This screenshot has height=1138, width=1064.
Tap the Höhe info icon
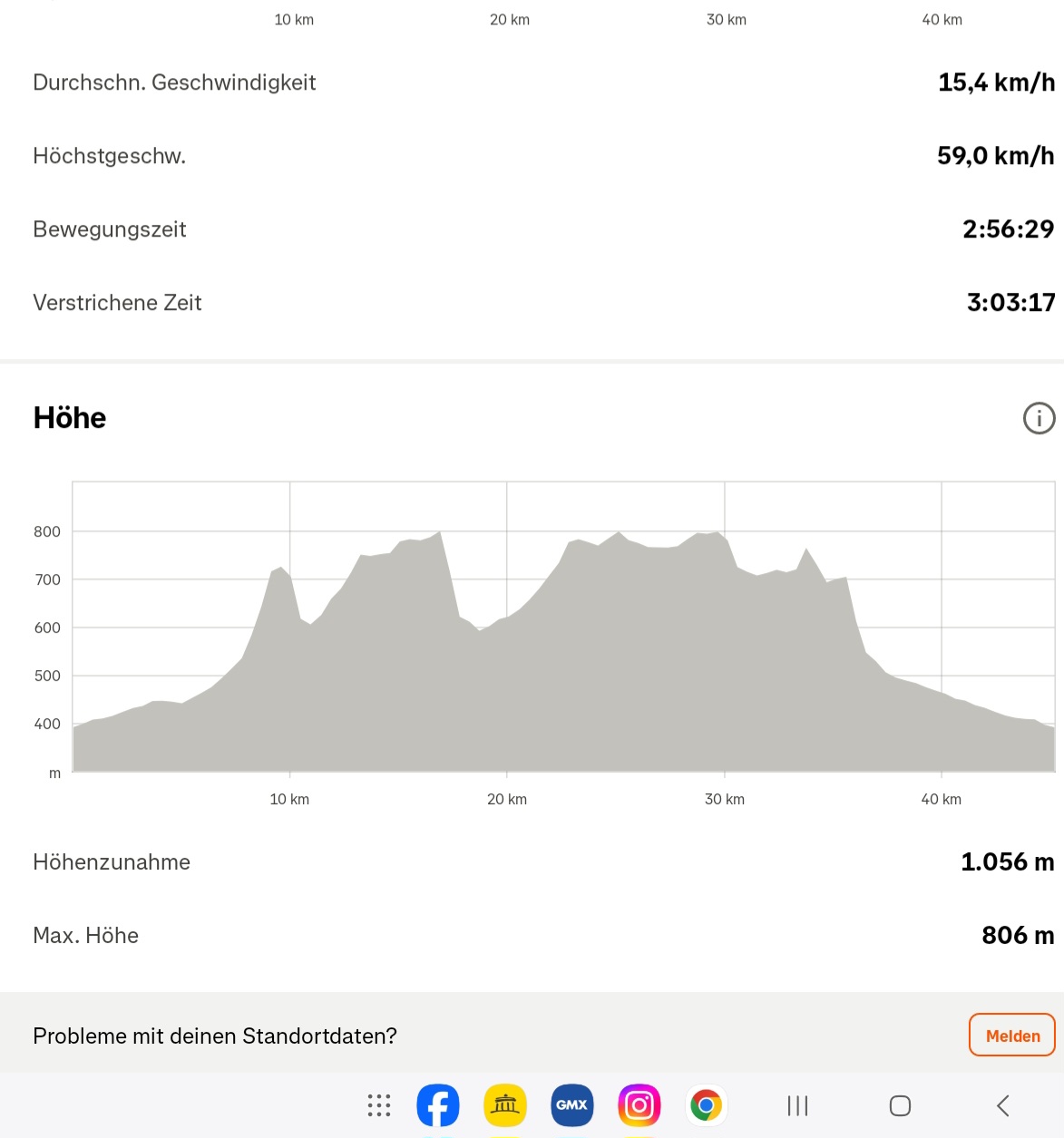[1039, 418]
